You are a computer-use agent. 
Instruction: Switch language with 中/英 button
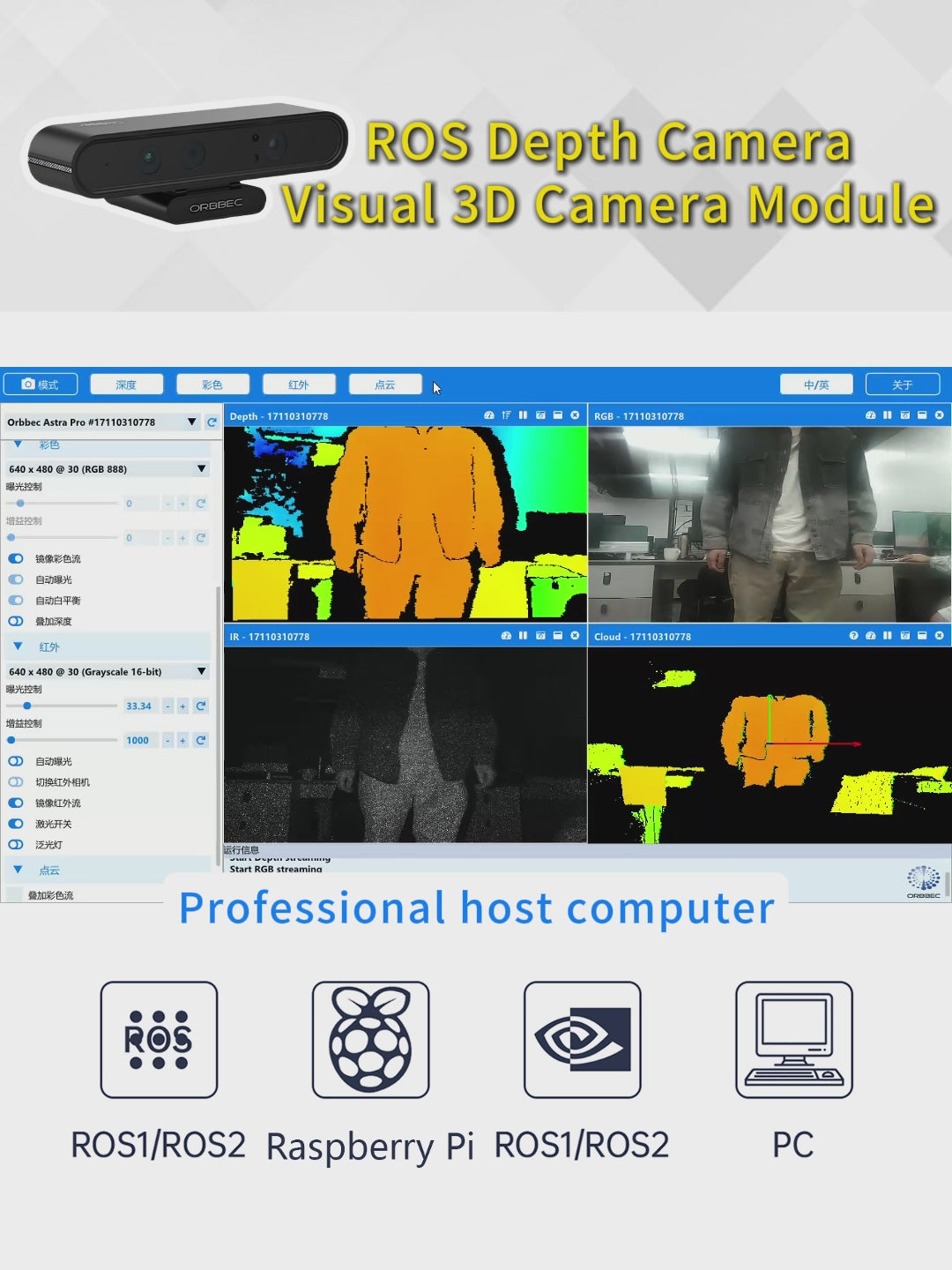(x=816, y=385)
